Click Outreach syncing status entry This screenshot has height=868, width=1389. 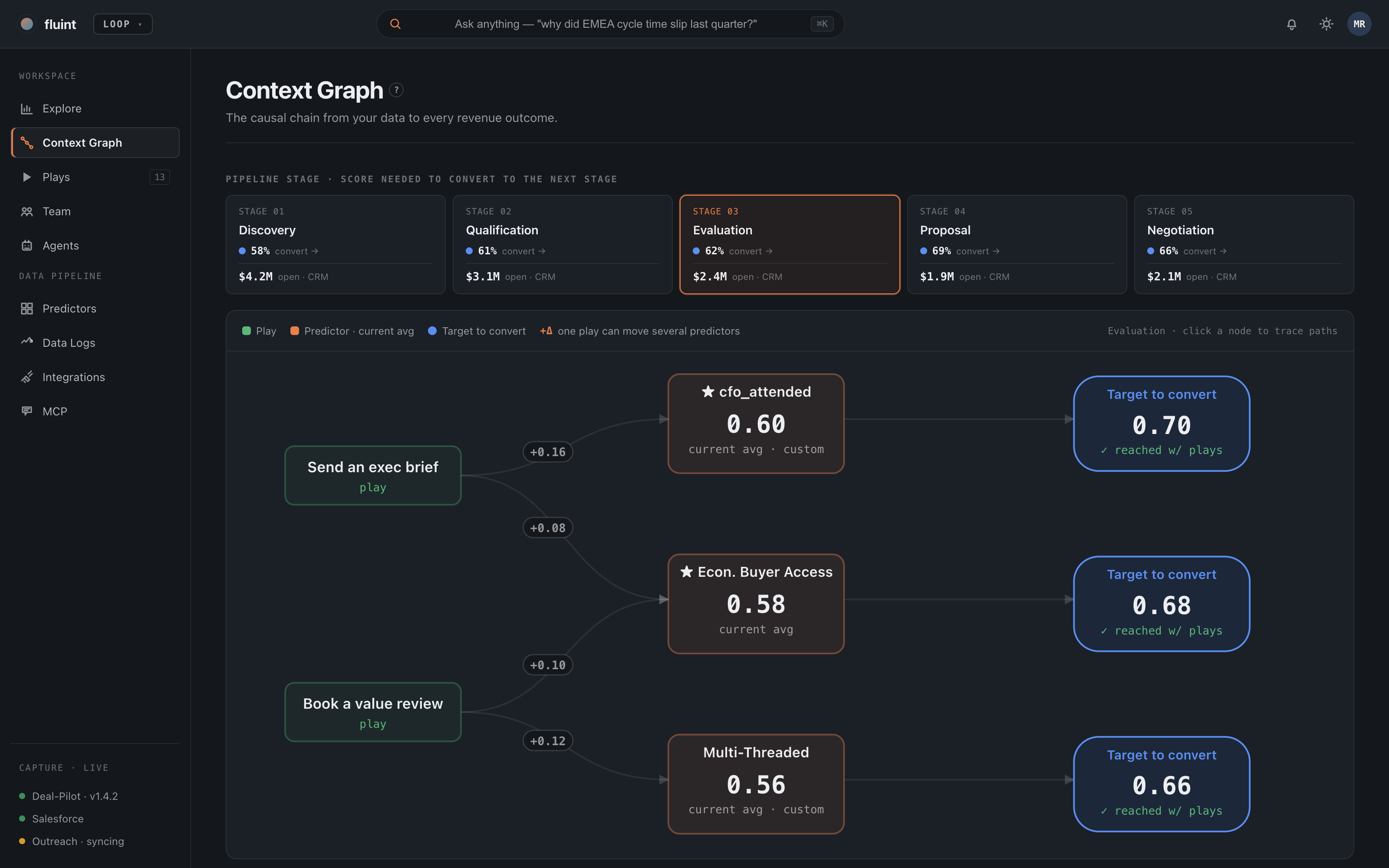pos(72,841)
